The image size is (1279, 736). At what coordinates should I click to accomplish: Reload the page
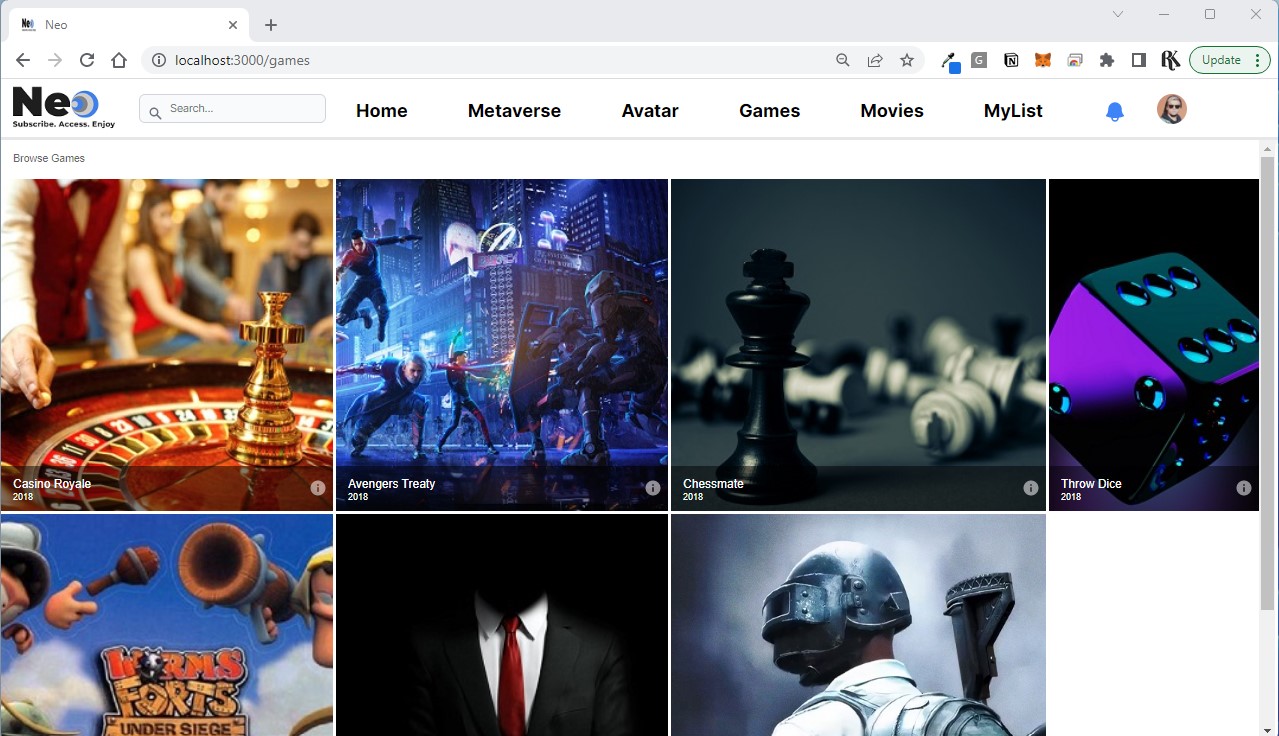[87, 60]
